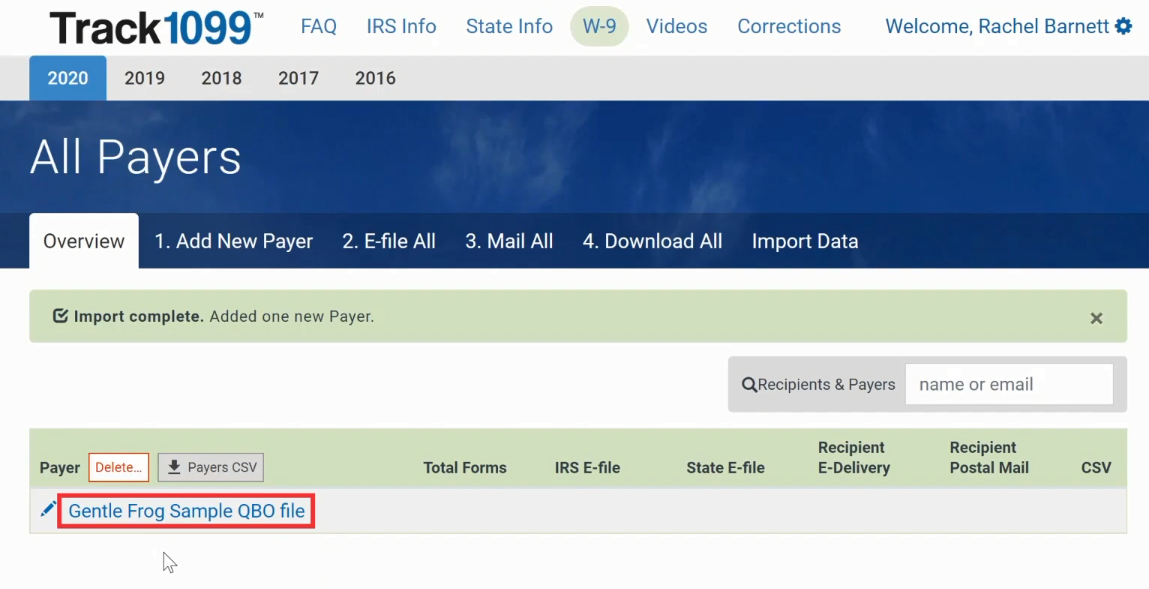
Task: Open settings gear next to Rachel Barnett
Action: pyautogui.click(x=1123, y=26)
